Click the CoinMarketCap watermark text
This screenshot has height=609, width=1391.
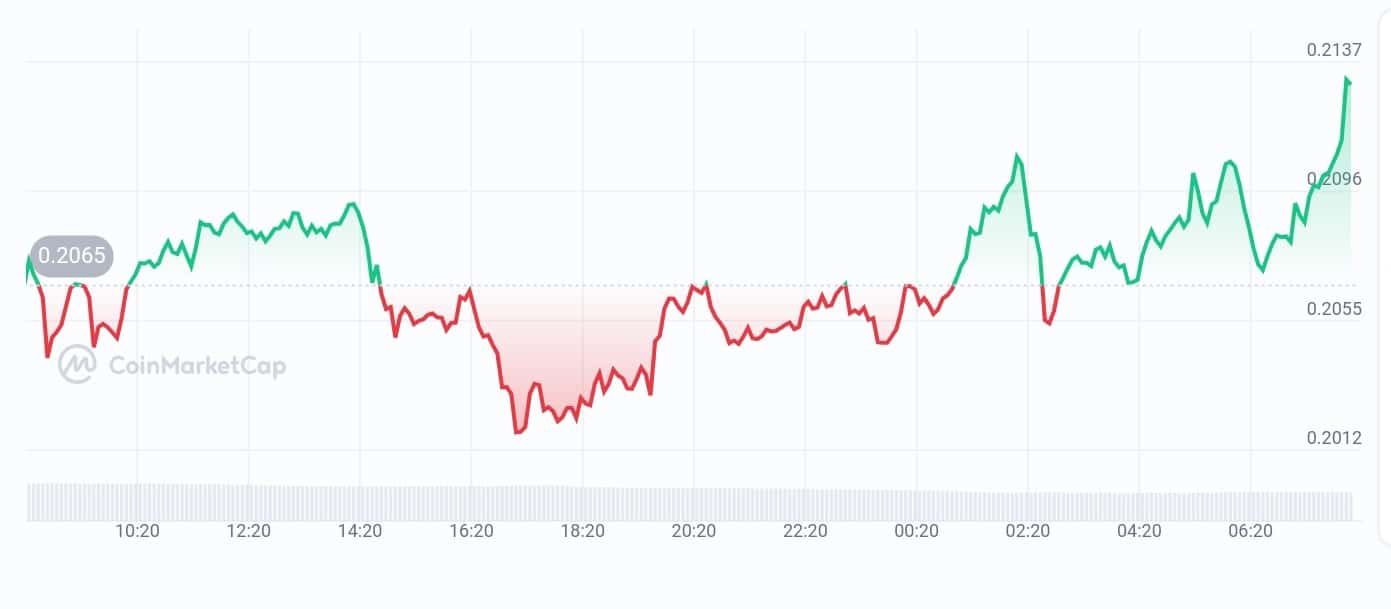(x=196, y=366)
